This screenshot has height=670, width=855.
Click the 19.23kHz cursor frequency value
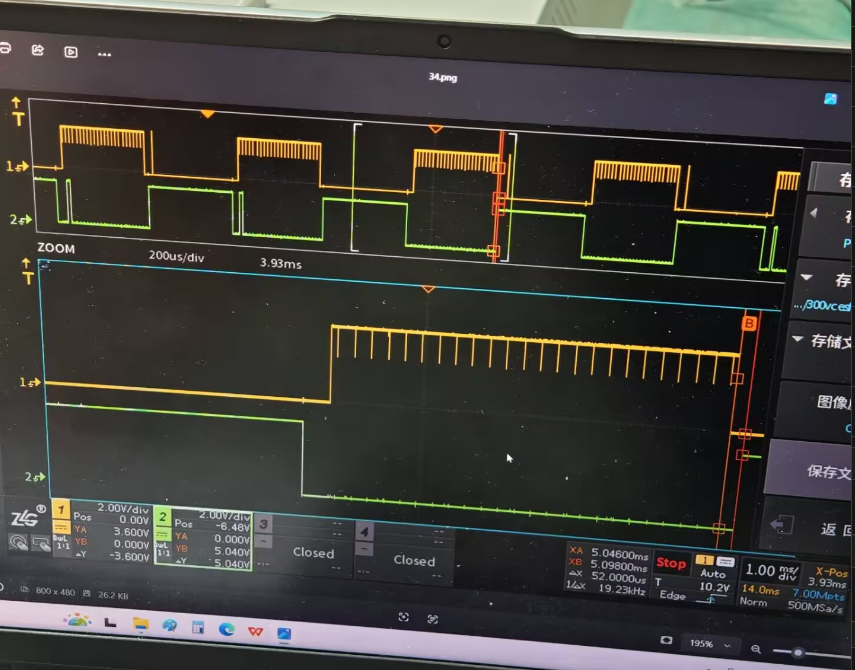click(622, 589)
